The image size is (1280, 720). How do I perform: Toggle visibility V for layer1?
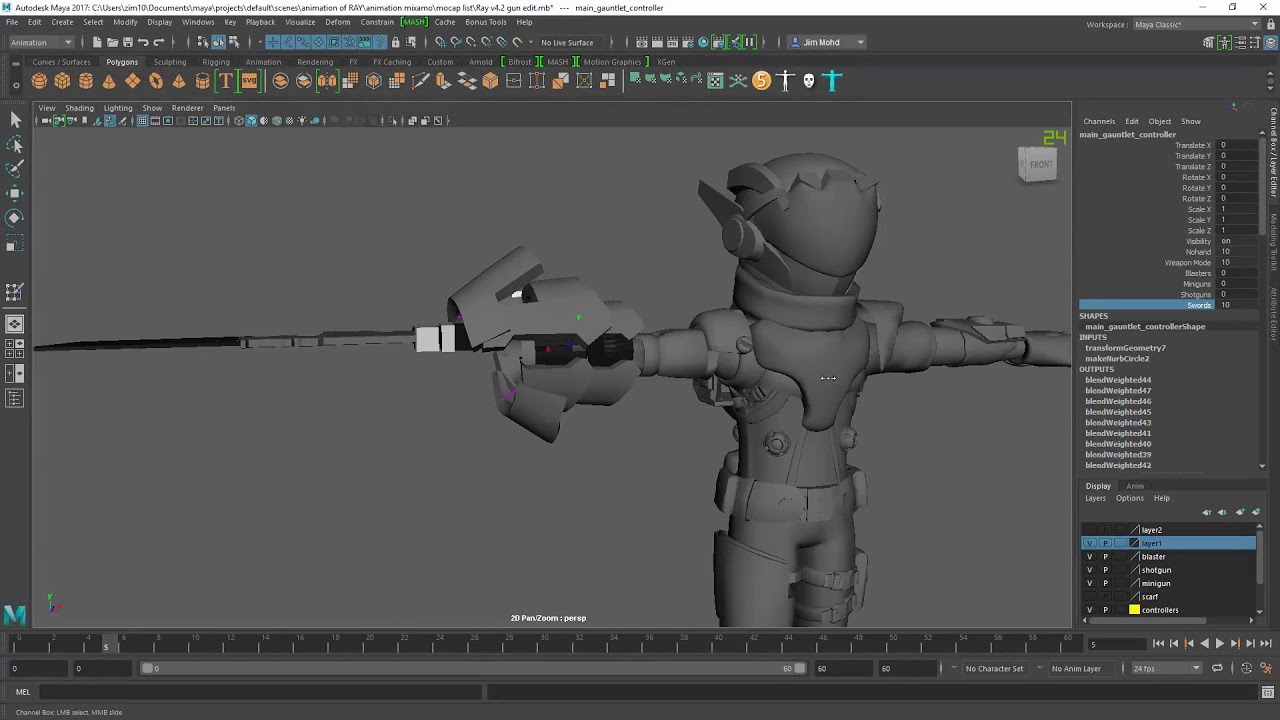click(x=1089, y=543)
